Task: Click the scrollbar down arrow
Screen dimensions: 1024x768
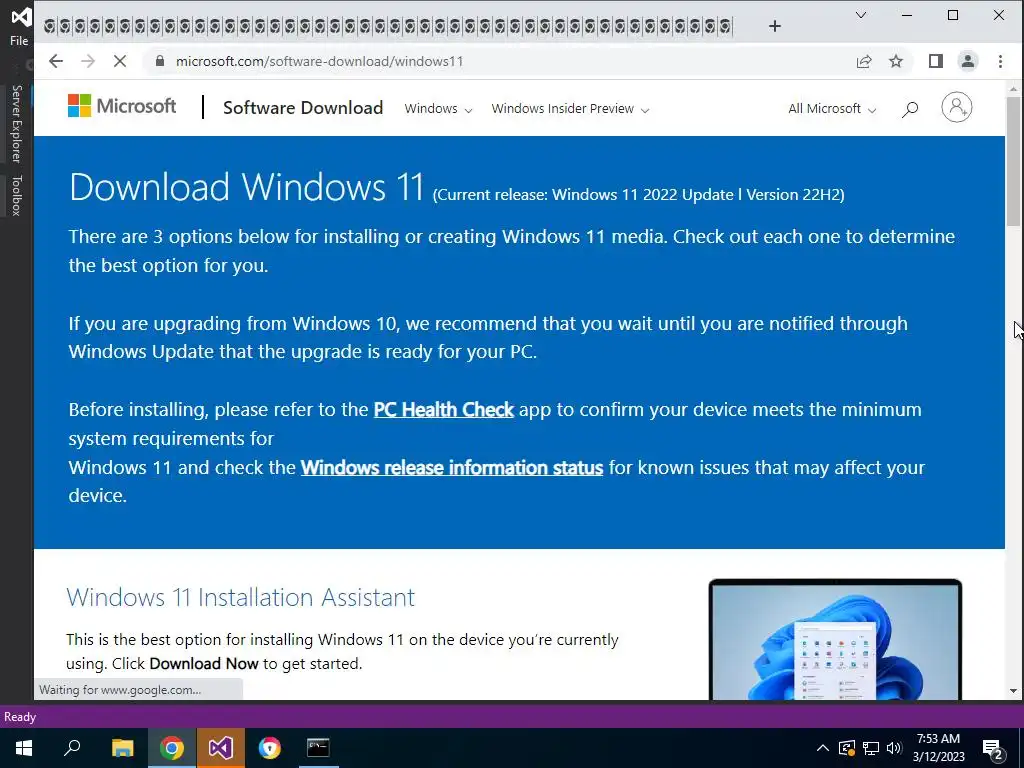Action: click(x=1014, y=690)
